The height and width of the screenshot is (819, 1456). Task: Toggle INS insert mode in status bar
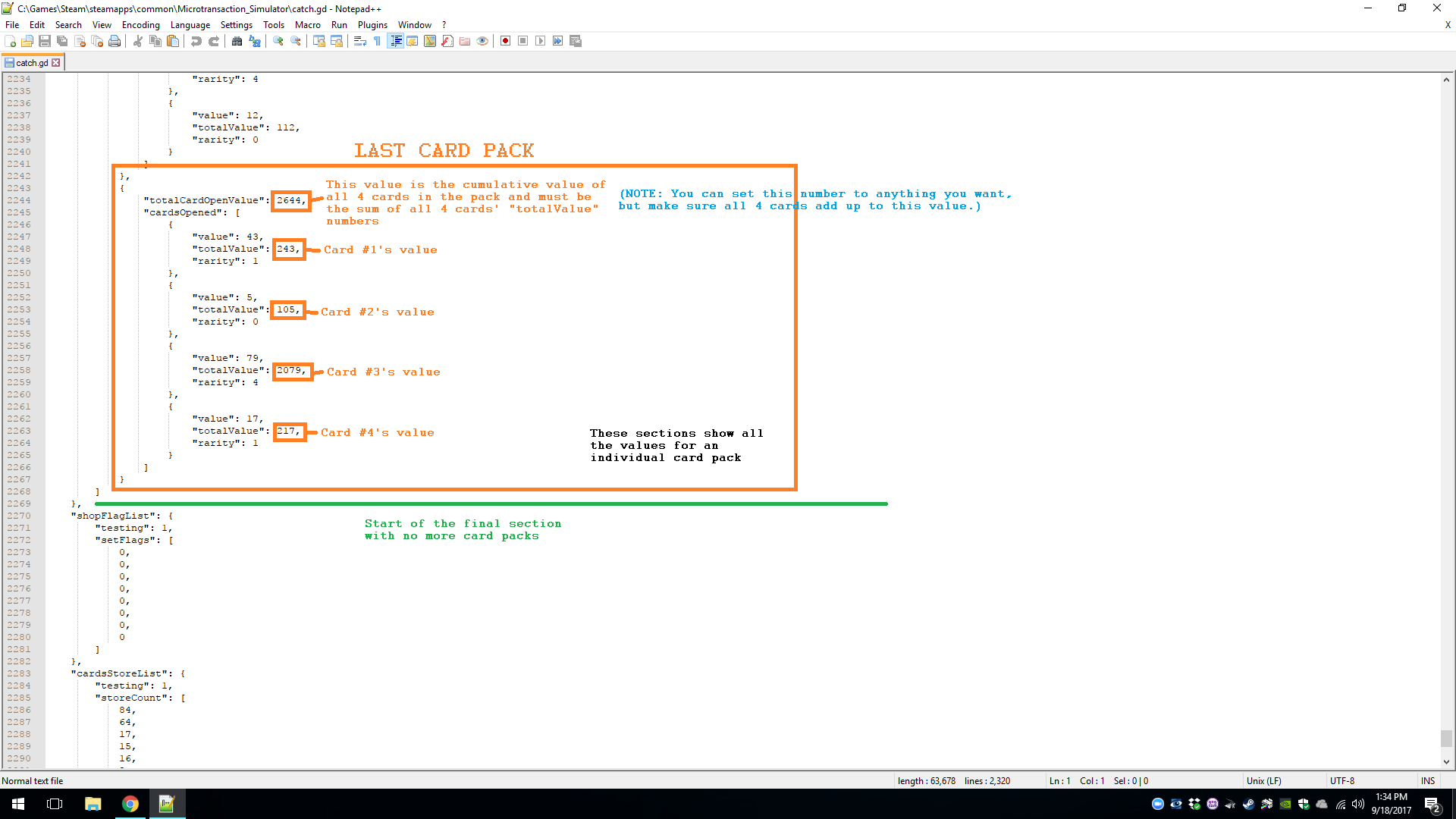(1428, 780)
